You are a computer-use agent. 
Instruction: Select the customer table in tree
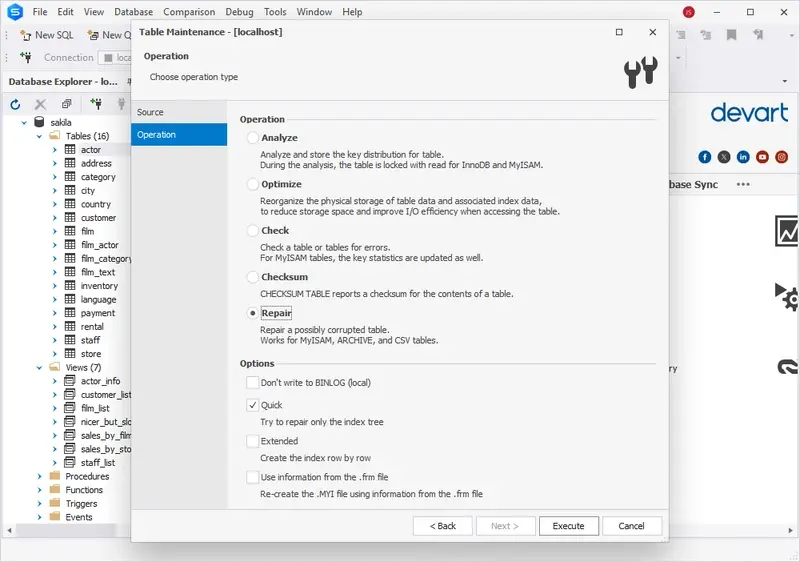pyautogui.click(x=98, y=218)
